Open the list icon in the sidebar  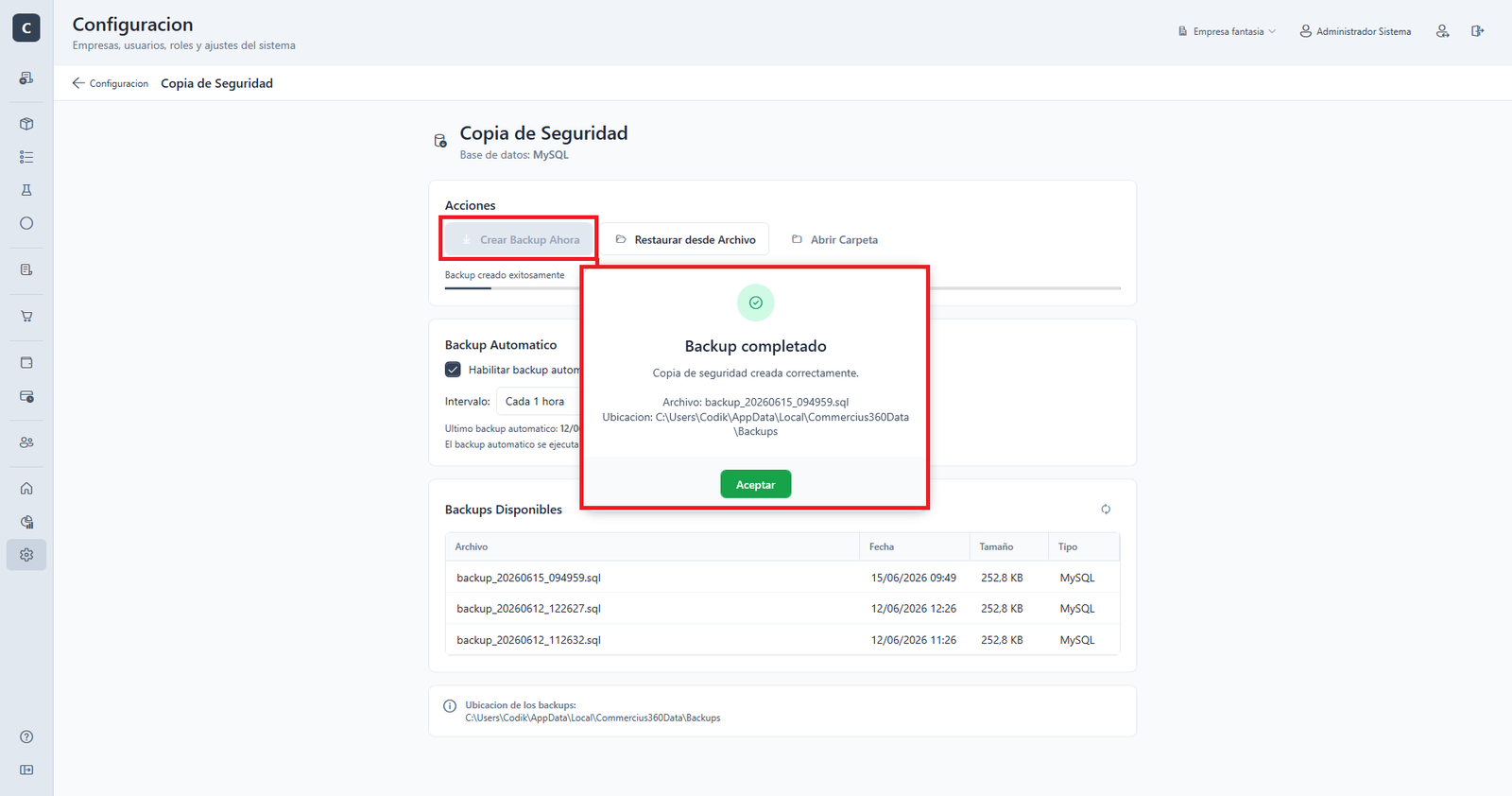tap(26, 157)
